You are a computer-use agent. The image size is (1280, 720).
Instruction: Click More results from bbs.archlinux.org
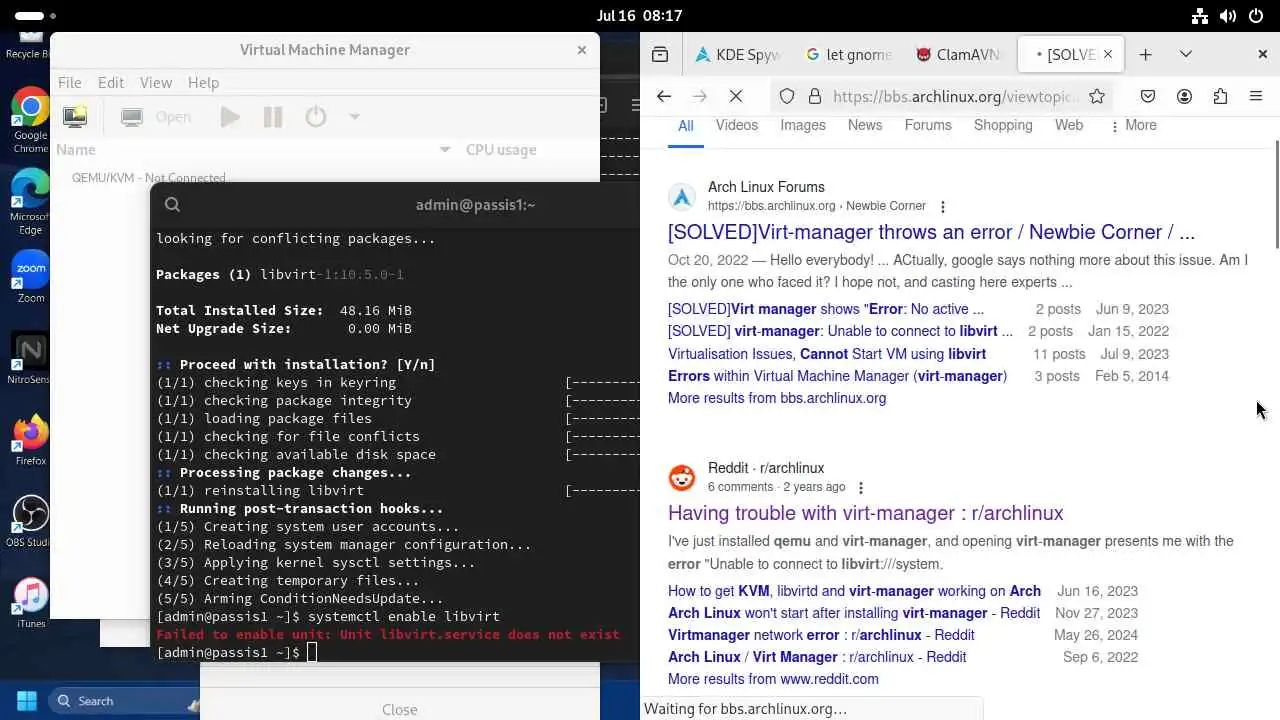pos(777,398)
